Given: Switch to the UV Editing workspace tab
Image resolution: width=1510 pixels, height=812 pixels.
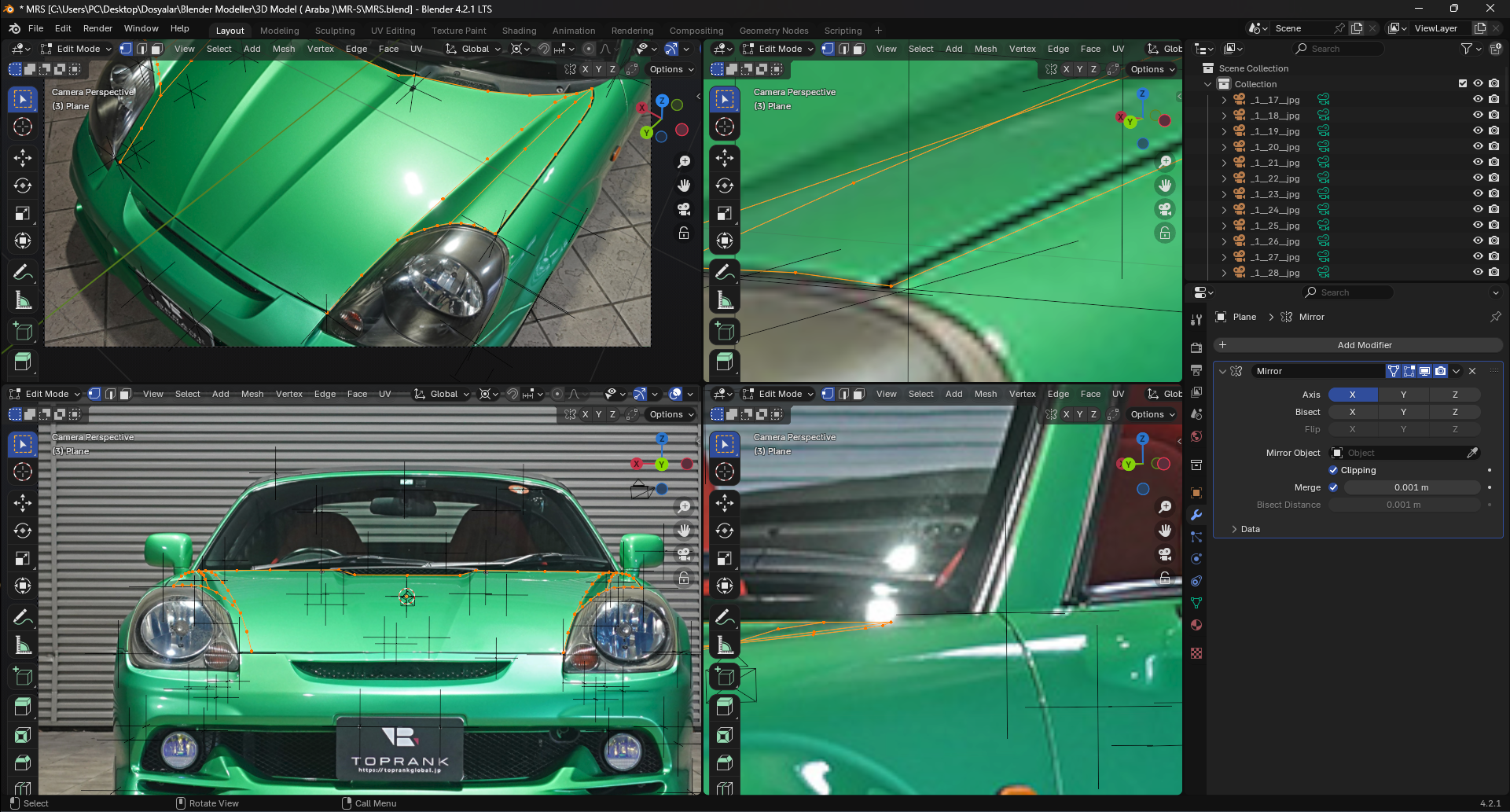Looking at the screenshot, I should tap(393, 31).
